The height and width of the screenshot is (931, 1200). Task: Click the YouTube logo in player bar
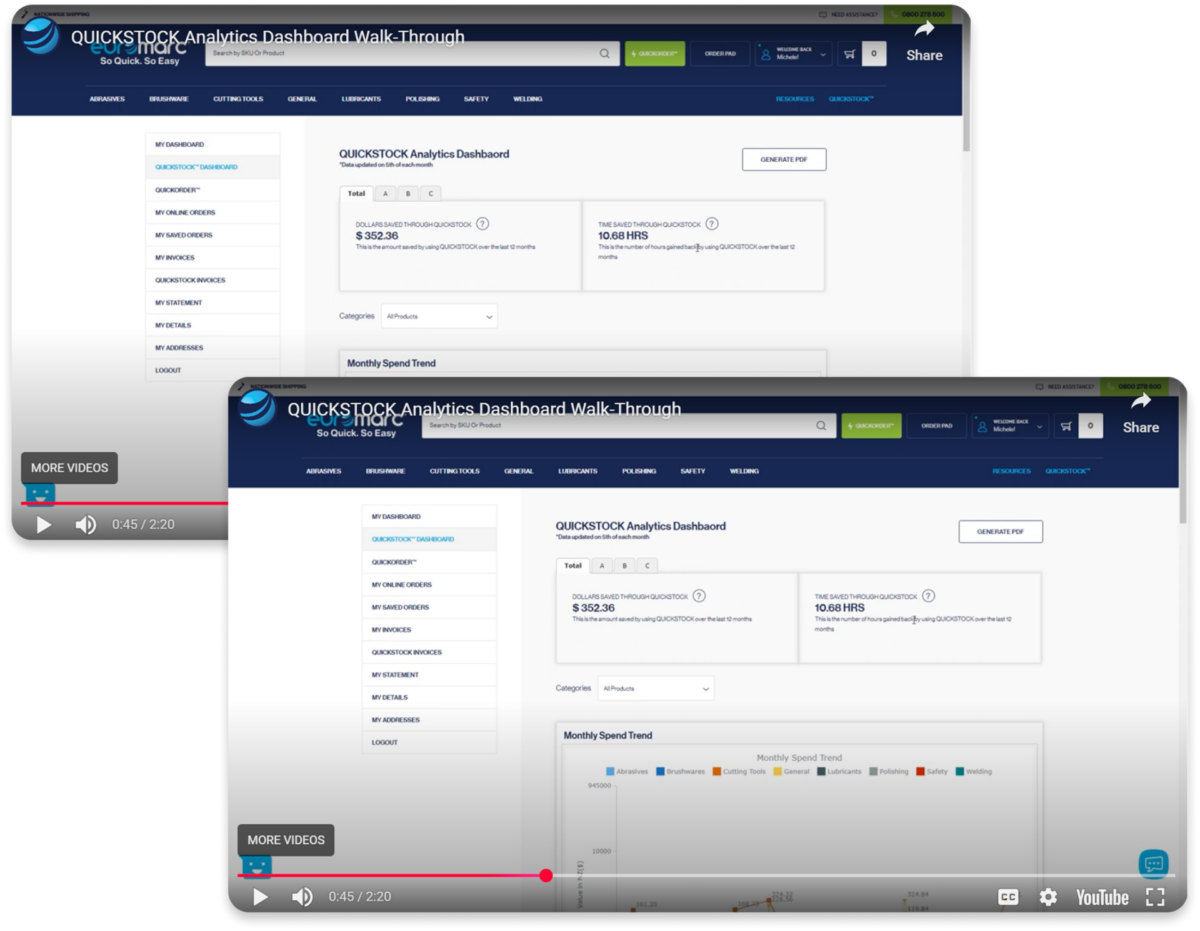click(x=1102, y=897)
